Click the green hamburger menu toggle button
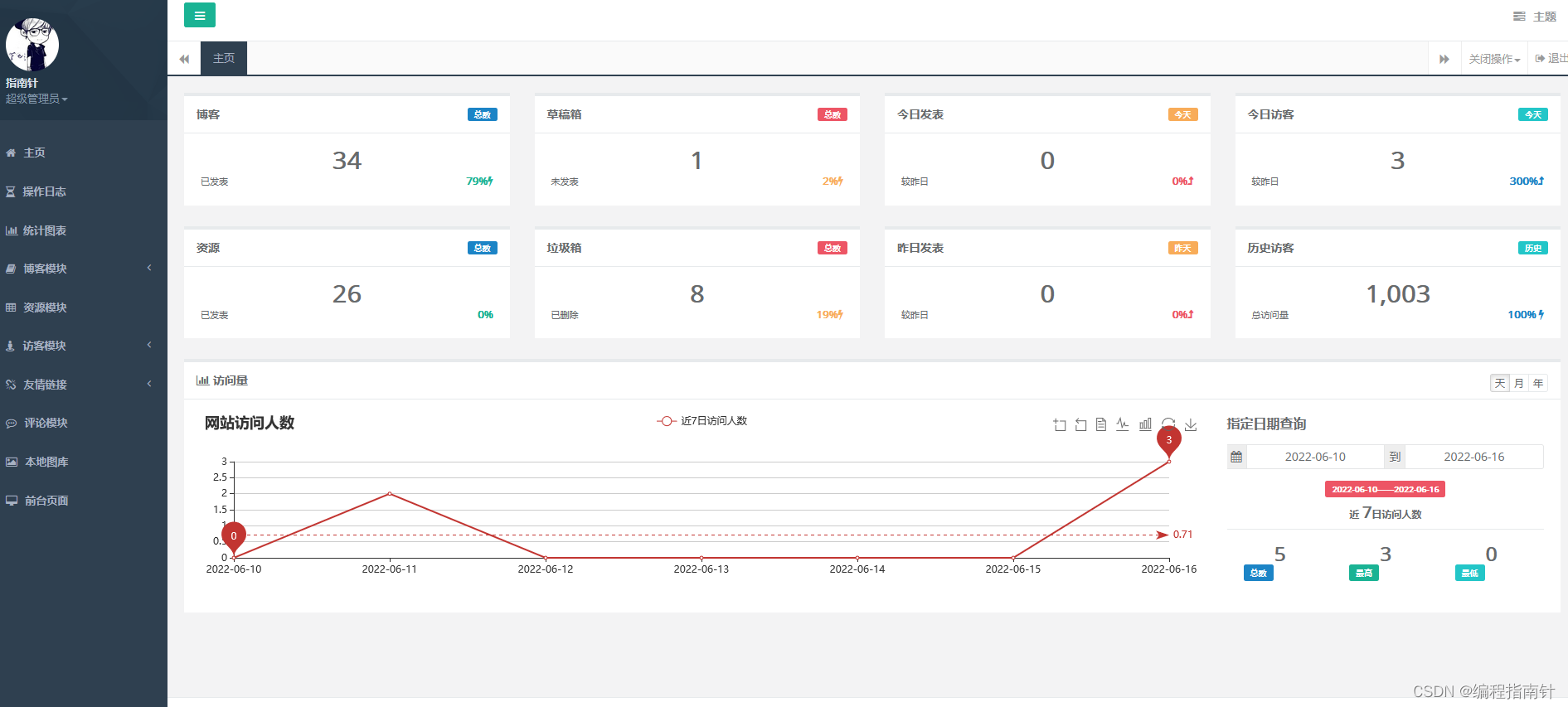 click(x=199, y=16)
